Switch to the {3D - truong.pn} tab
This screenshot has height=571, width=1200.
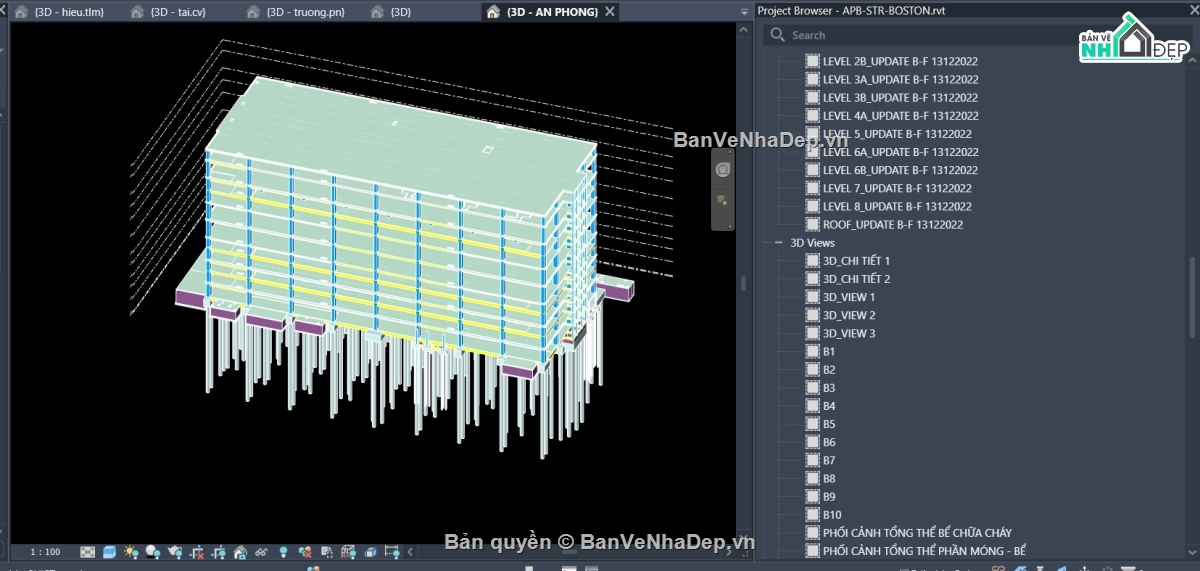pyautogui.click(x=297, y=12)
